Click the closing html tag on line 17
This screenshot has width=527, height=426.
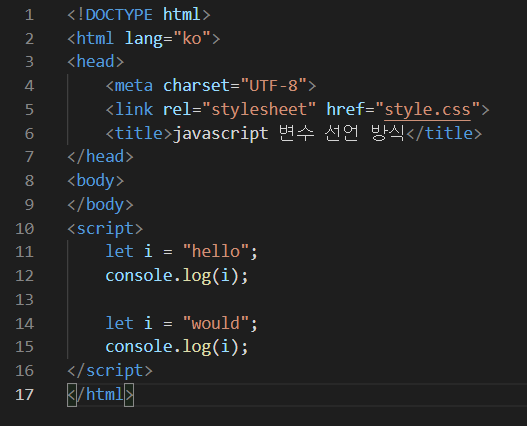tap(100, 395)
